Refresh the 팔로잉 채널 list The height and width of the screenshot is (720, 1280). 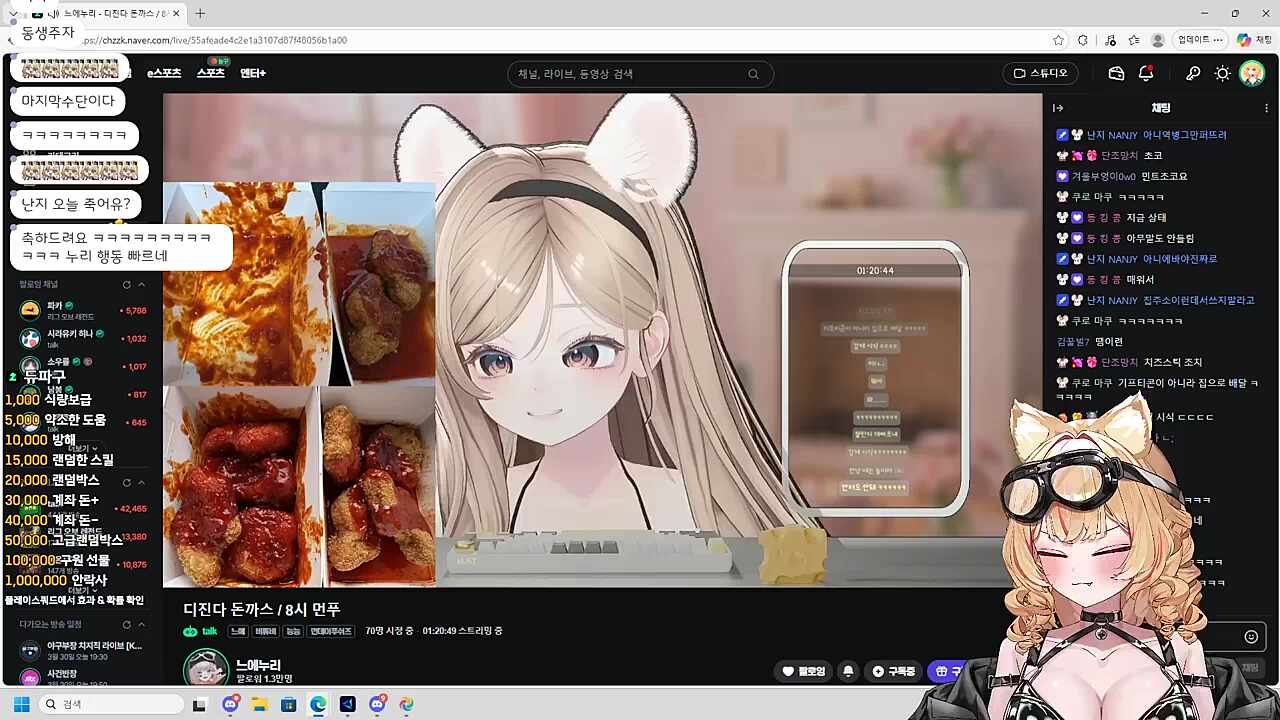pyautogui.click(x=126, y=284)
